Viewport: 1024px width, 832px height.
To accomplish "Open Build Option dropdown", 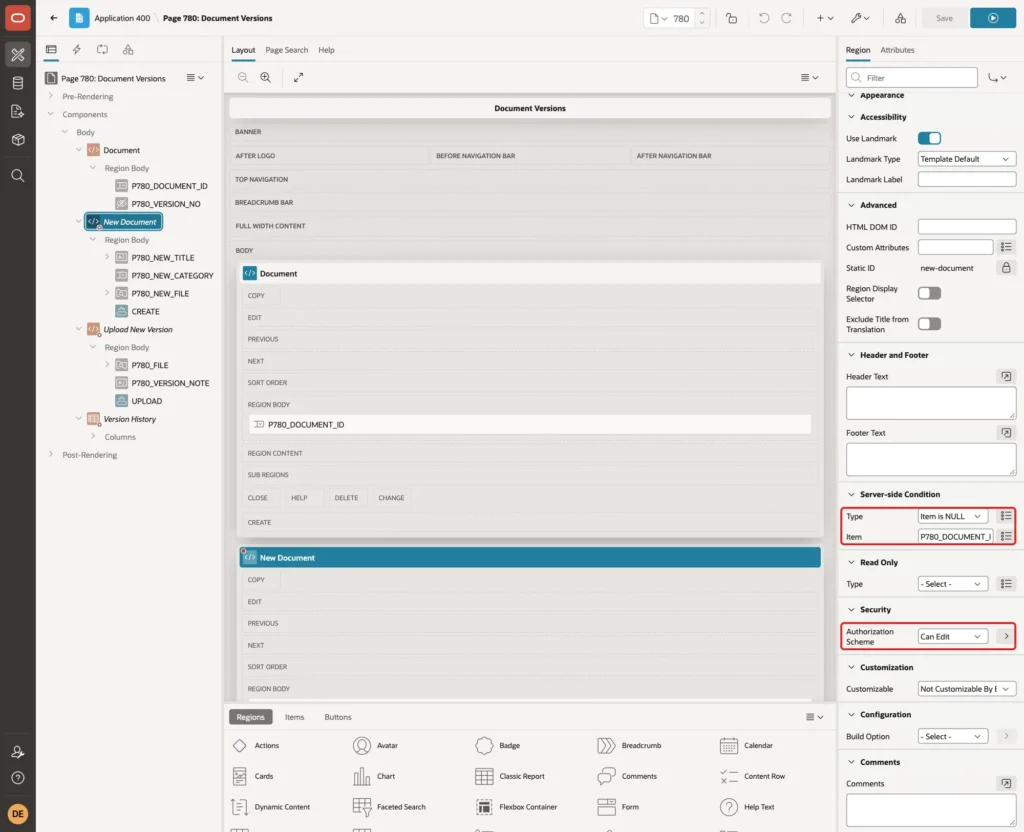I will [952, 736].
